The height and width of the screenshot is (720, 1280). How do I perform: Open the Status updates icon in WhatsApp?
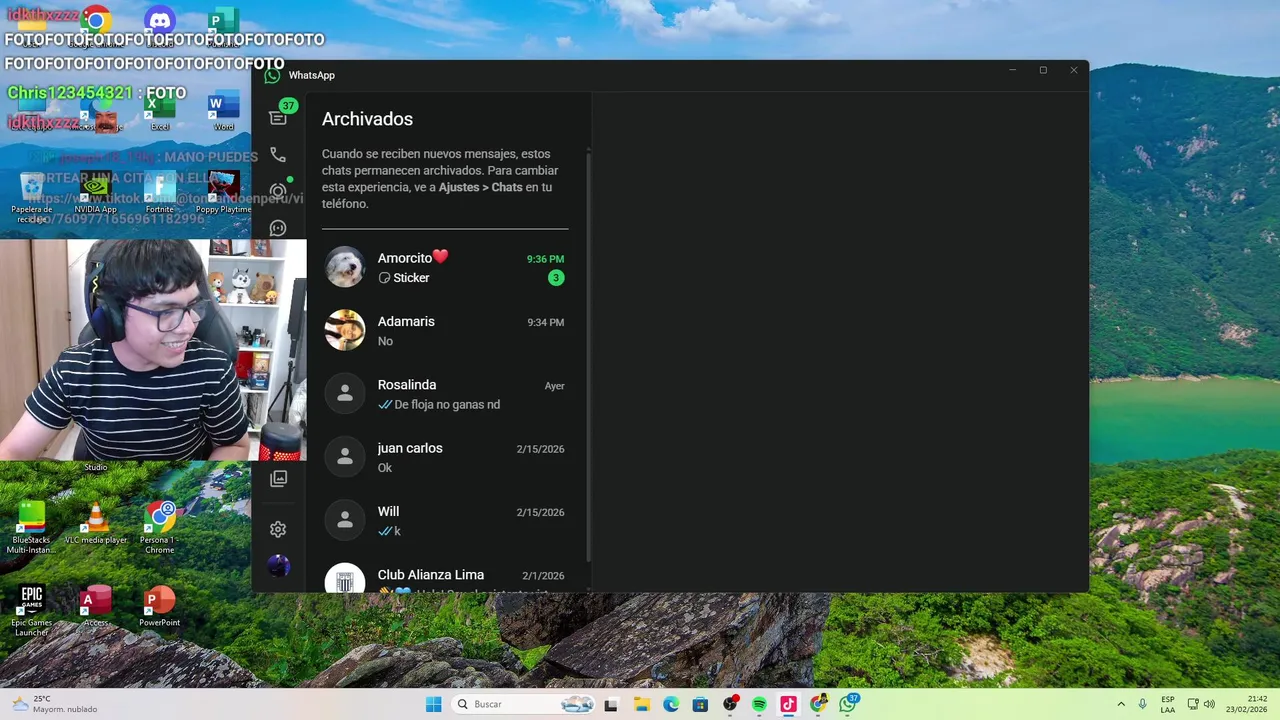coord(278,191)
